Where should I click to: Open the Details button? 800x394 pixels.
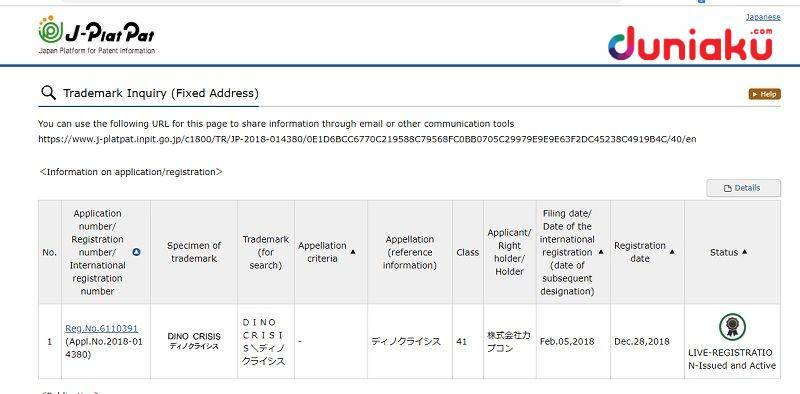743,188
